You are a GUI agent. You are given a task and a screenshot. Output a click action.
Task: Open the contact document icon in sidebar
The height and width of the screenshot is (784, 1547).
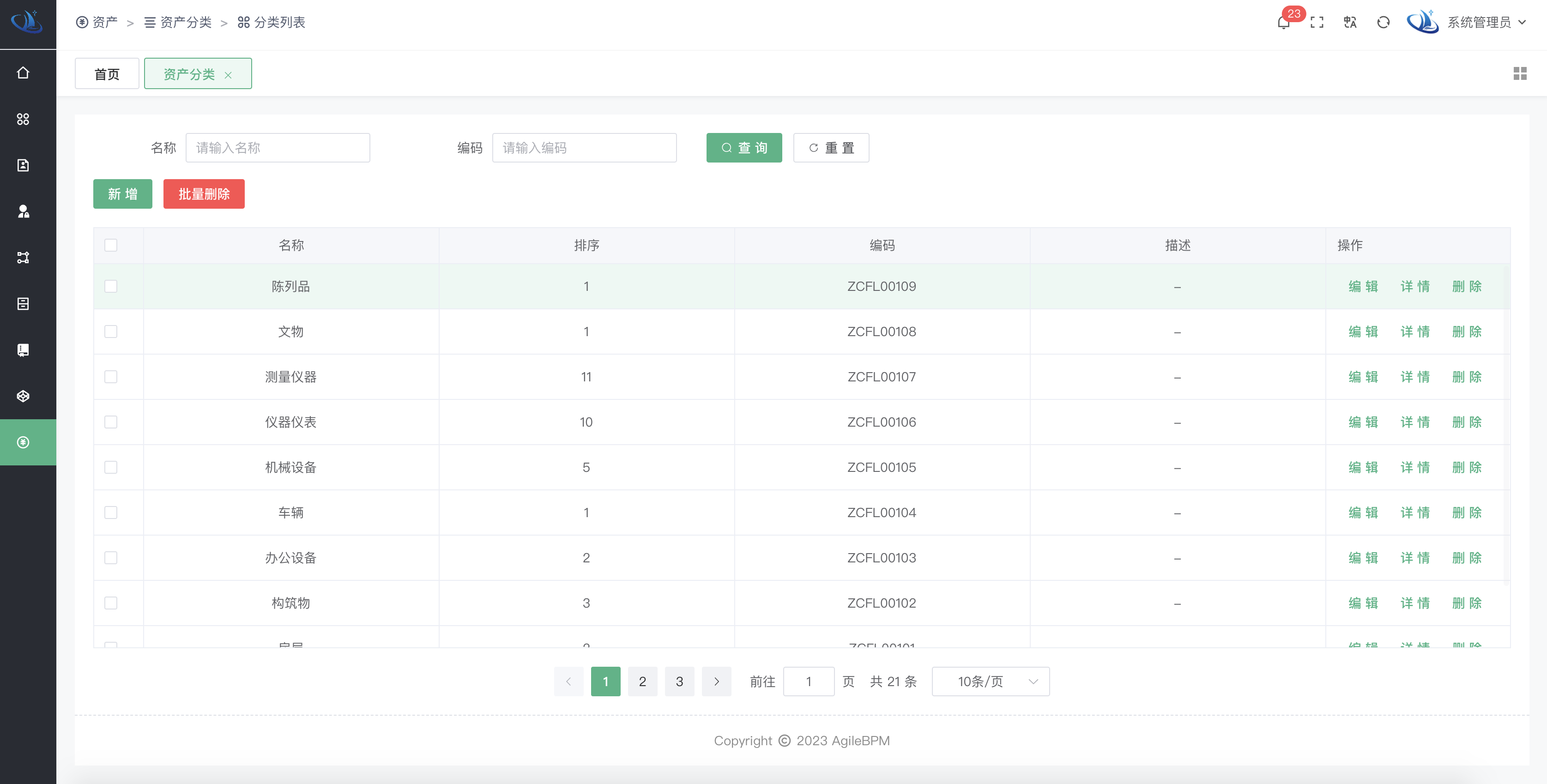pos(23,165)
